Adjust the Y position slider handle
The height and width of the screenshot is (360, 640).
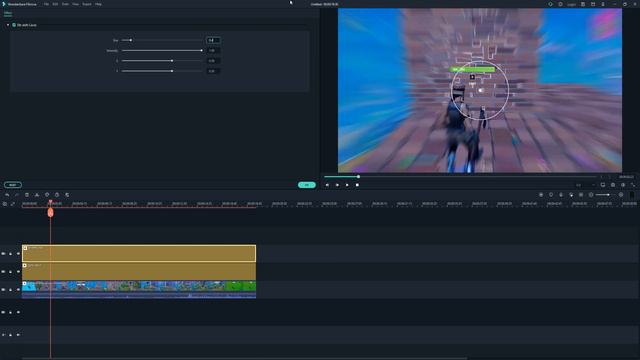pos(172,71)
